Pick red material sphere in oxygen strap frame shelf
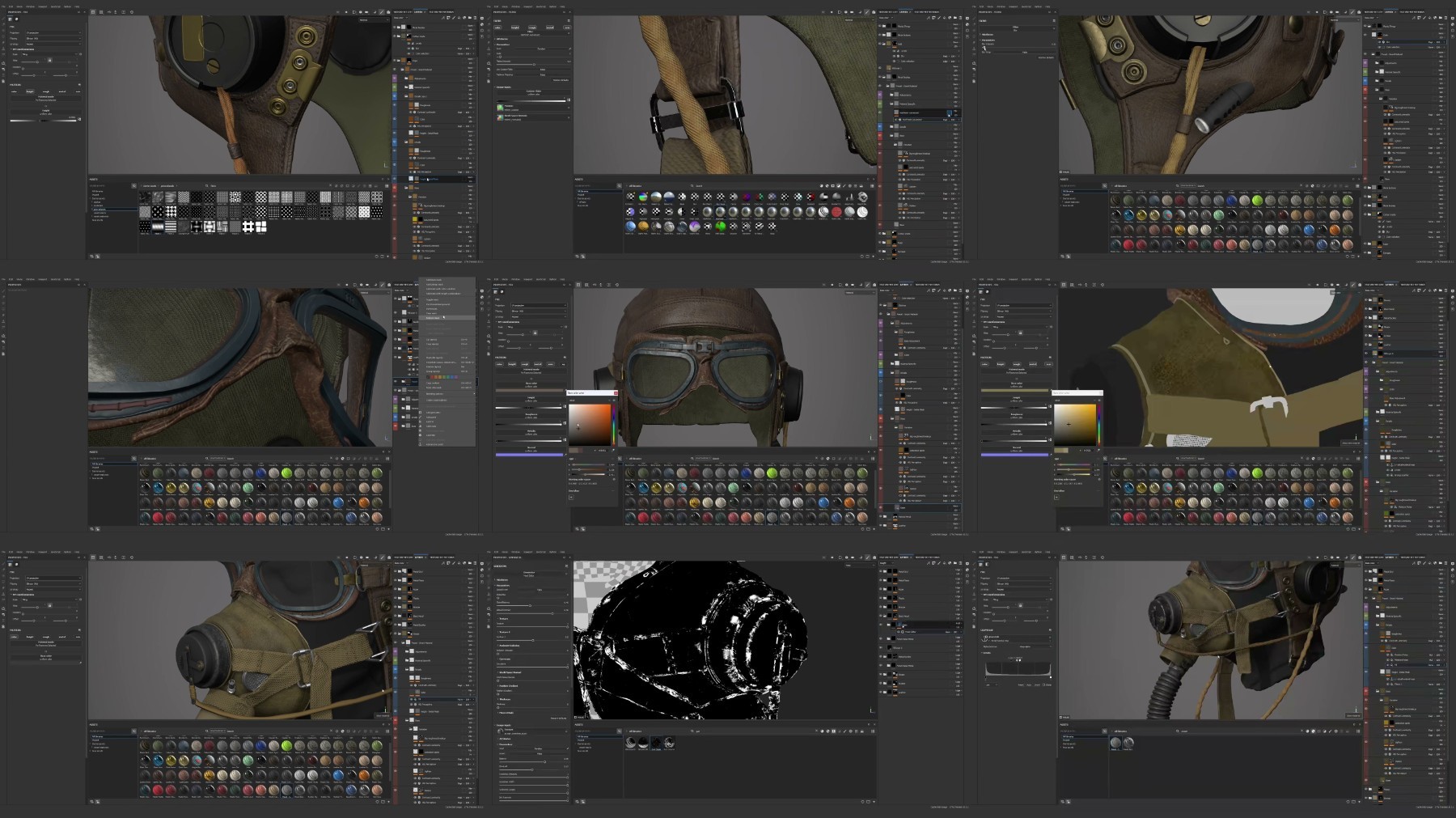The height and width of the screenshot is (818, 1456). click(157, 790)
